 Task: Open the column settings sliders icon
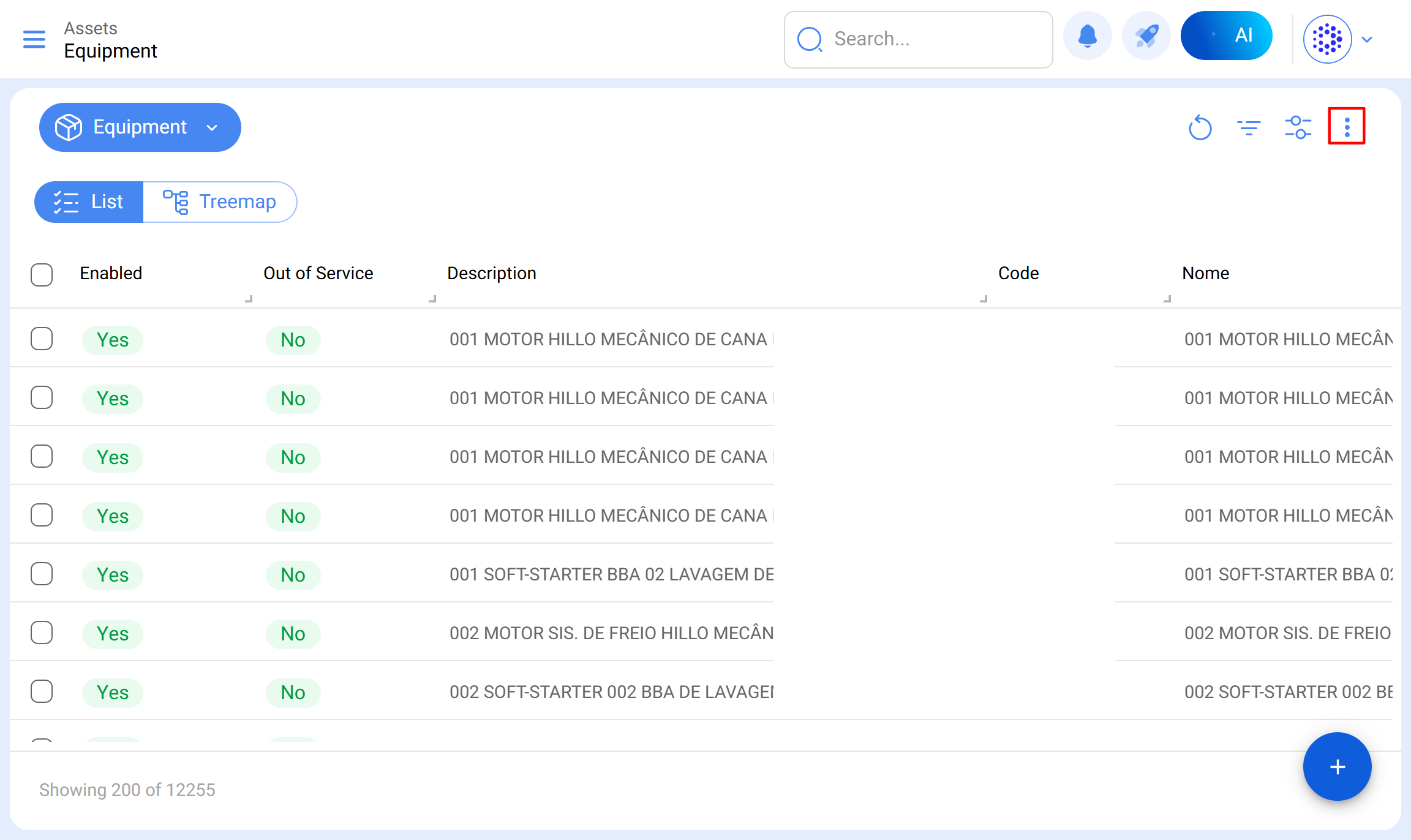pos(1298,127)
